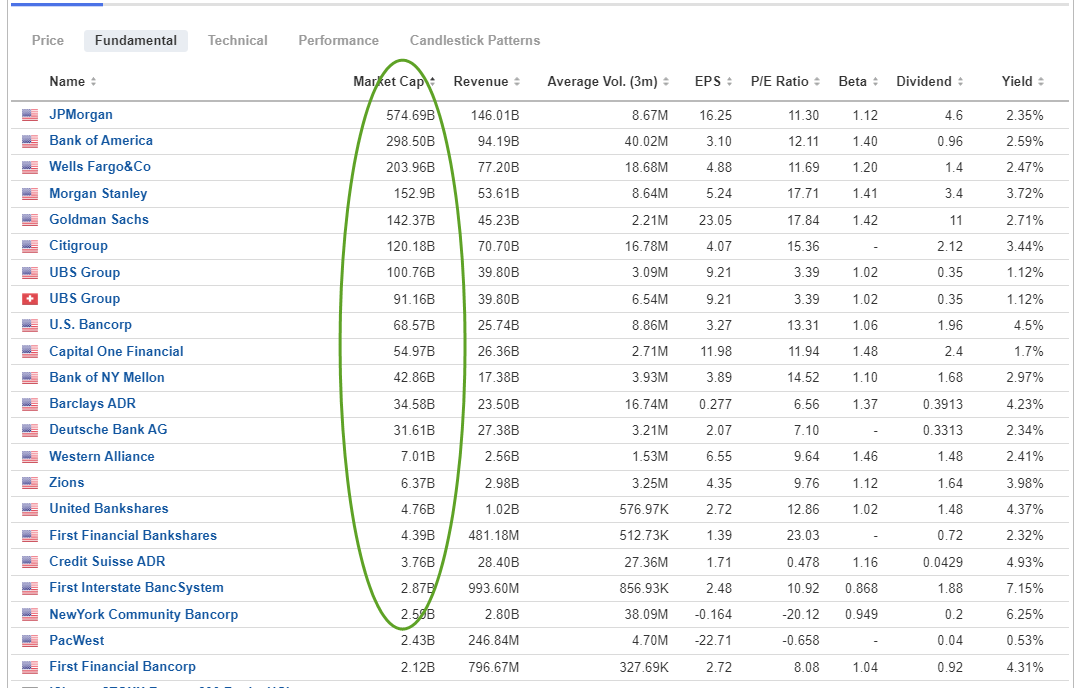
Task: Click the US flag beside Credit Suisse ADR
Action: [30, 562]
